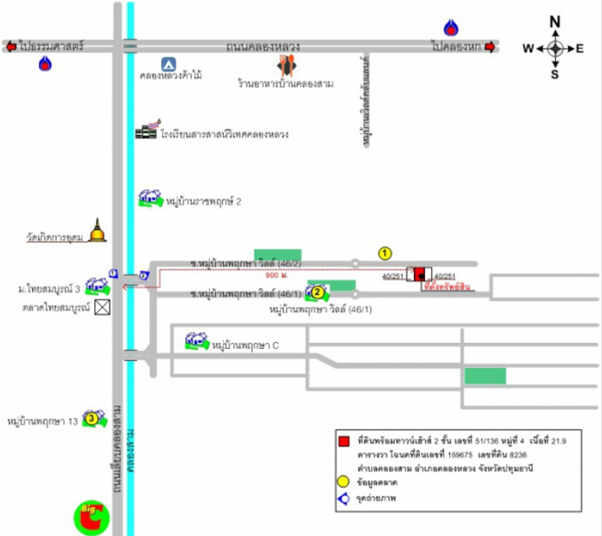
Task: Click the จุดถ่ายภาพ legend label
Action: coord(376,498)
